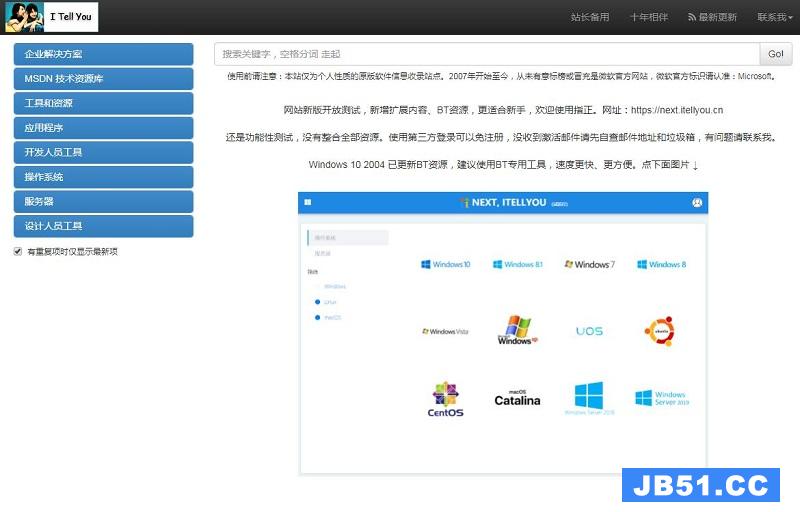800x512 pixels.
Task: Click the Windows 7 logo in the preview
Action: click(589, 265)
